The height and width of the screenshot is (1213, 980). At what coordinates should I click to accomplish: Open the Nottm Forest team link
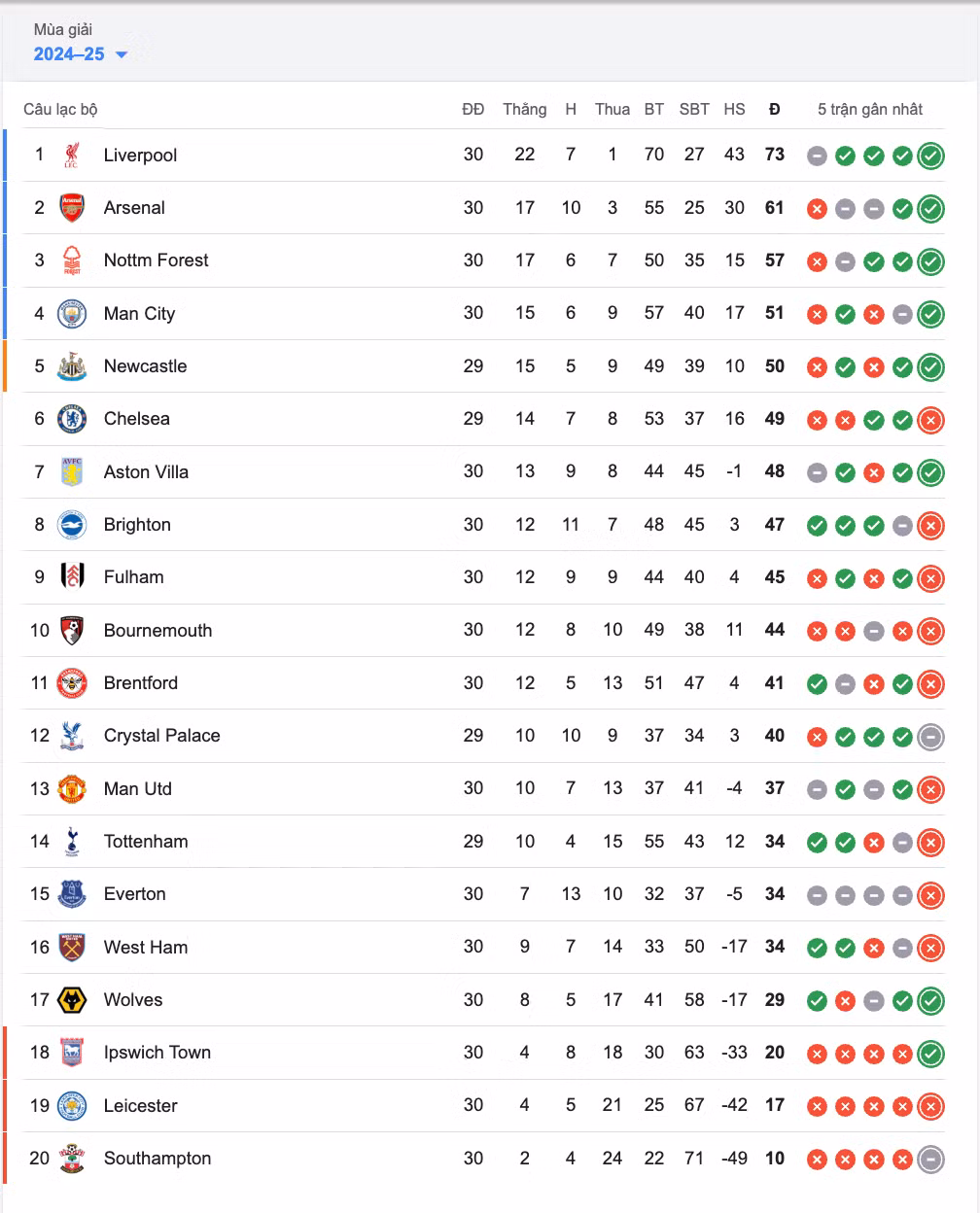click(156, 260)
